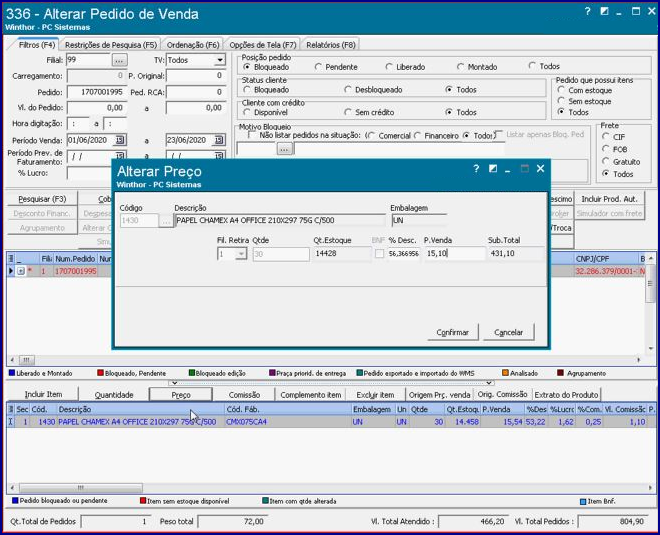The width and height of the screenshot is (660, 535).
Task: Switch to Filtros (F4) tab
Action: (x=36, y=45)
